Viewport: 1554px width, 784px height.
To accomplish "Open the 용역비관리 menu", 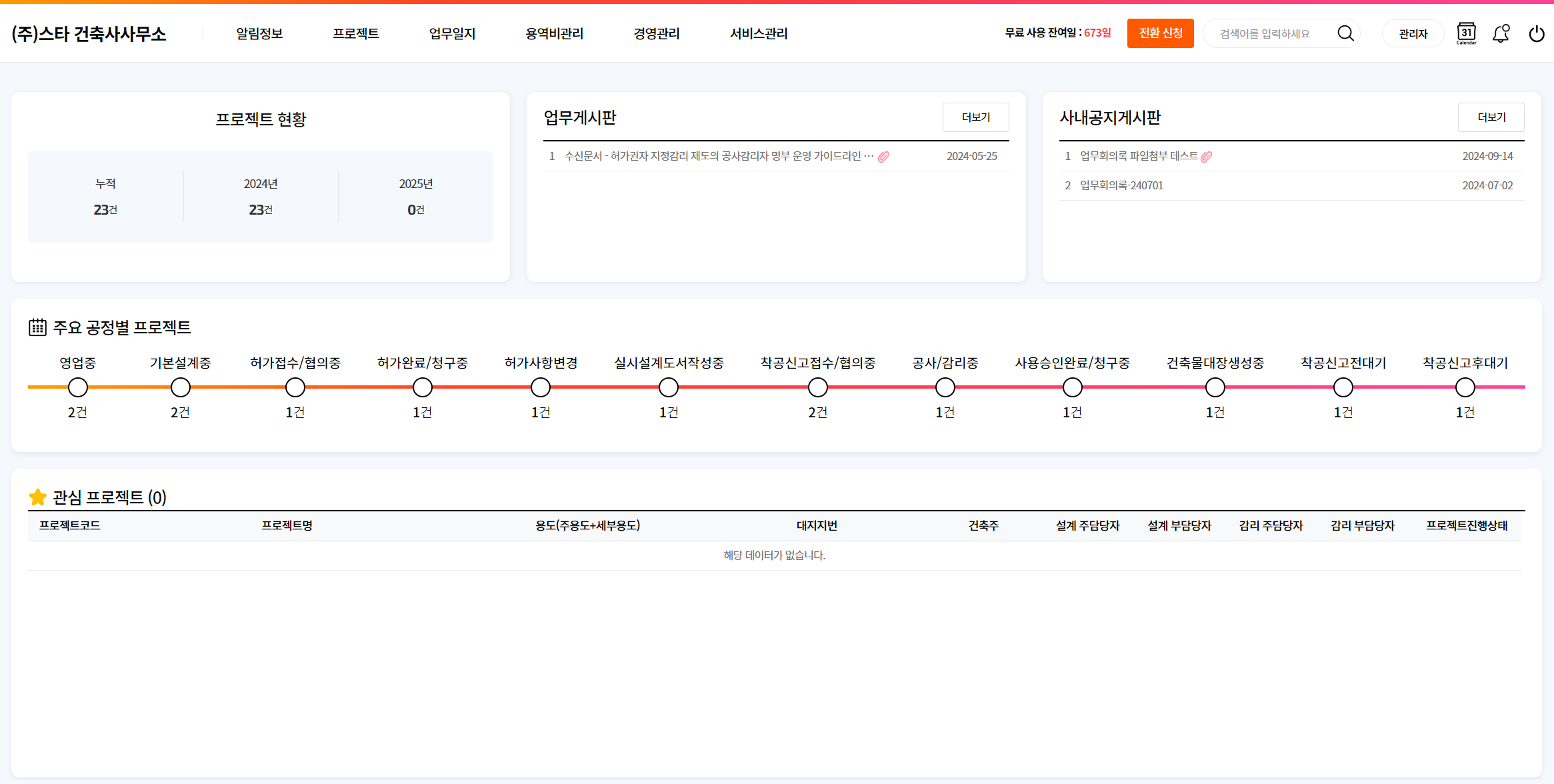I will click(x=554, y=33).
